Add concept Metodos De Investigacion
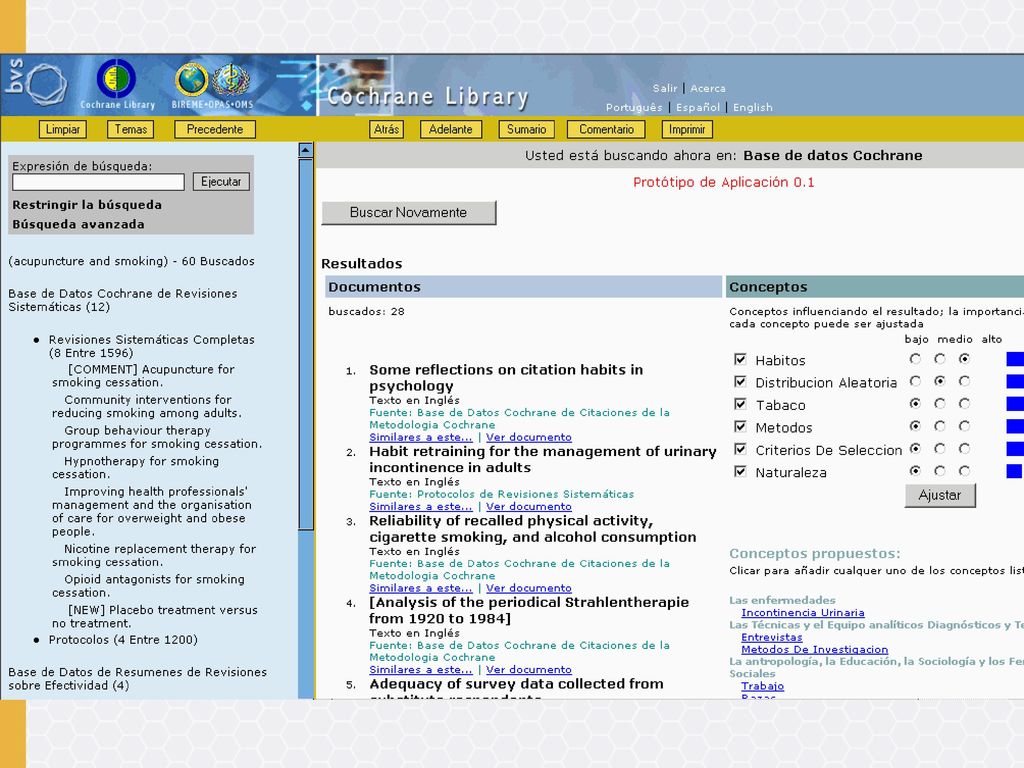 814,650
